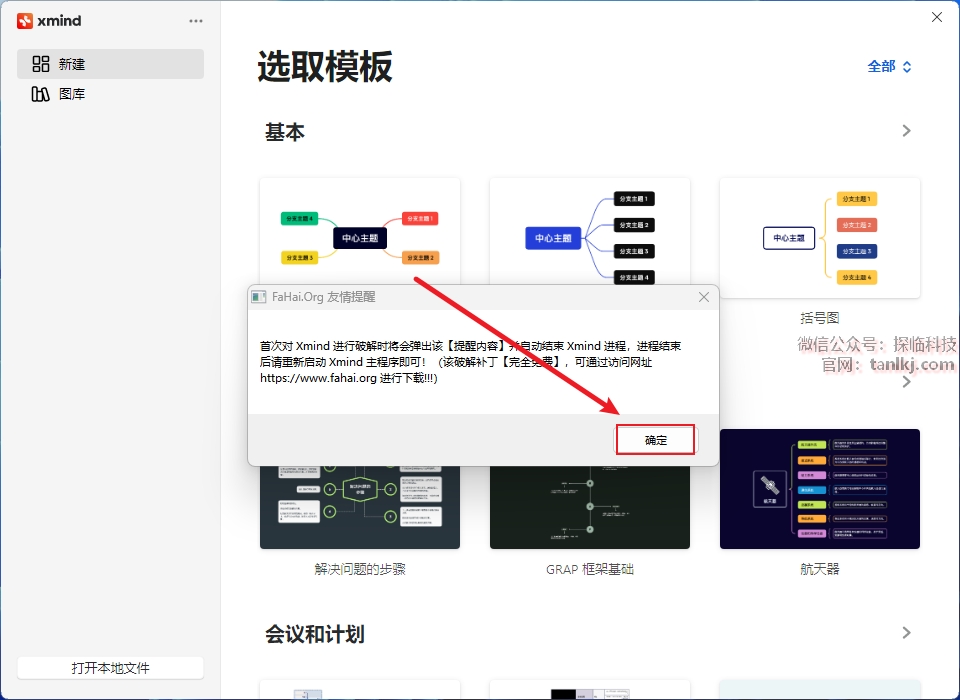Open the 全部 category filter dropdown
Screen dimensions: 960x700
pos(889,67)
